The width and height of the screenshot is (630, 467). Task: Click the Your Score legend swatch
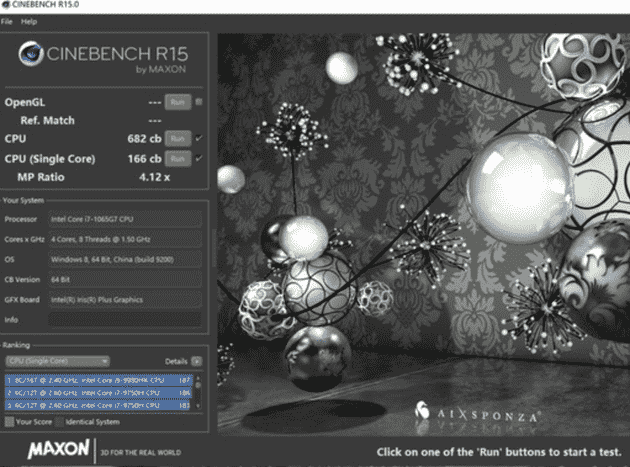click(9, 422)
